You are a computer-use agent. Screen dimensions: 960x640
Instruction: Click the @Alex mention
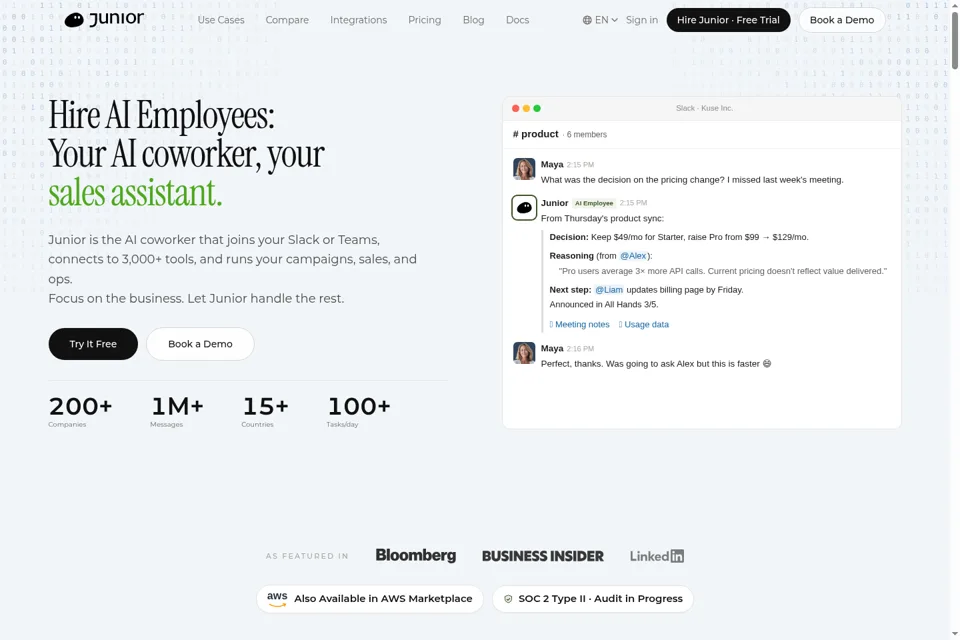pos(633,256)
